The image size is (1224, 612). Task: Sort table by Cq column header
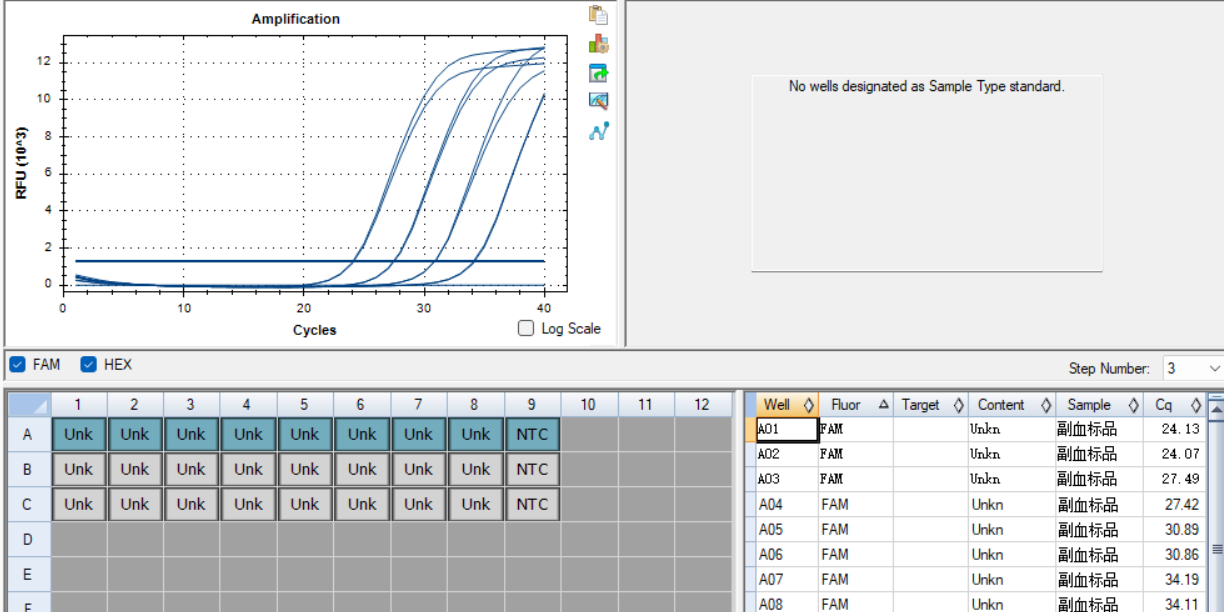1175,405
